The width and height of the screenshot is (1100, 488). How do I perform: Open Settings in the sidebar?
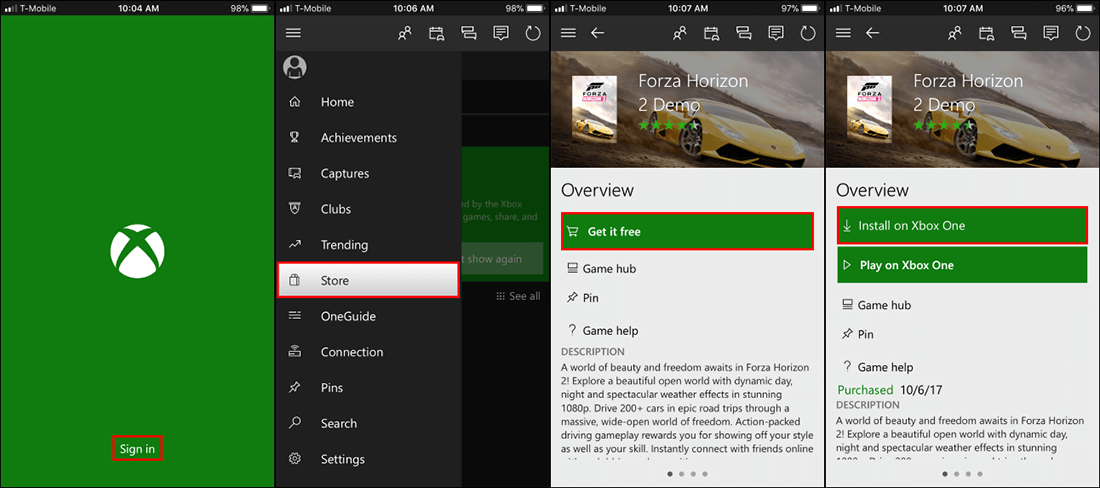[368, 459]
